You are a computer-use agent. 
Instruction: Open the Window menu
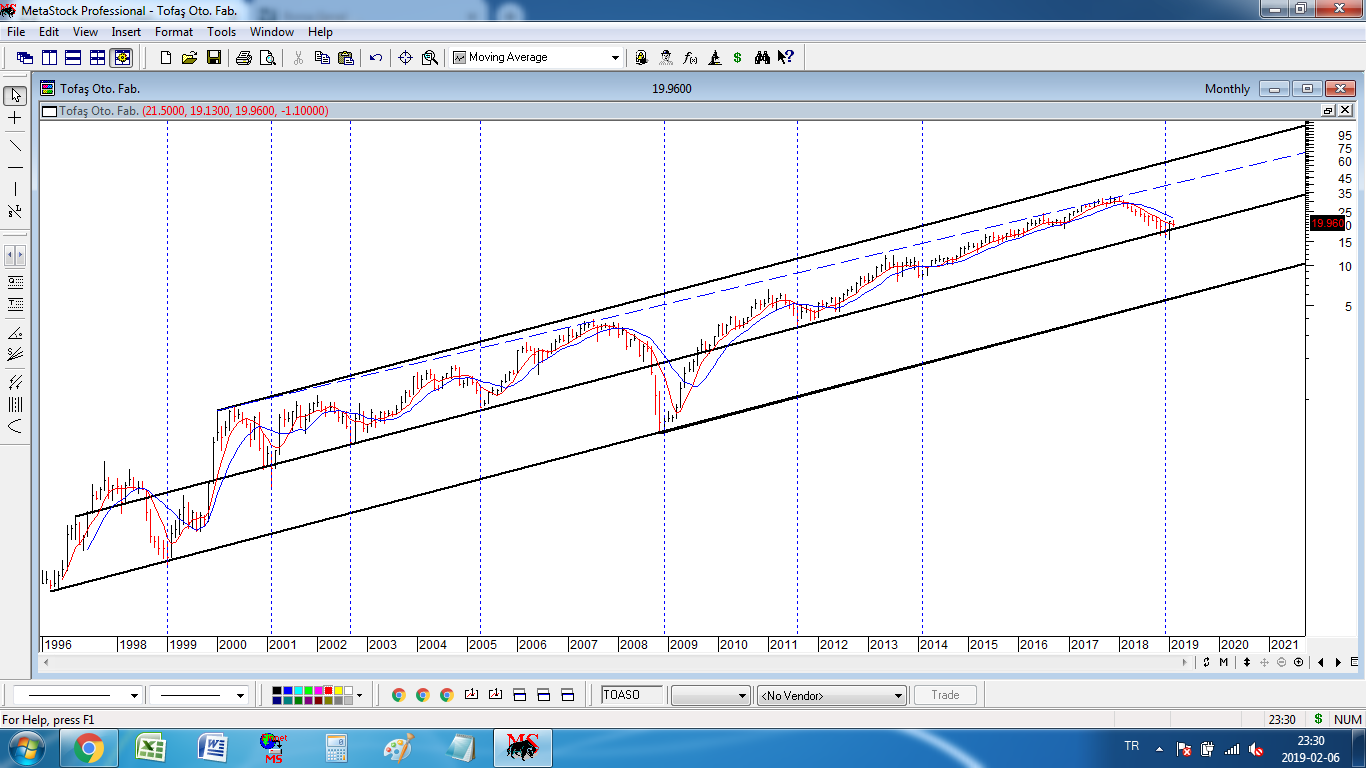(x=272, y=32)
